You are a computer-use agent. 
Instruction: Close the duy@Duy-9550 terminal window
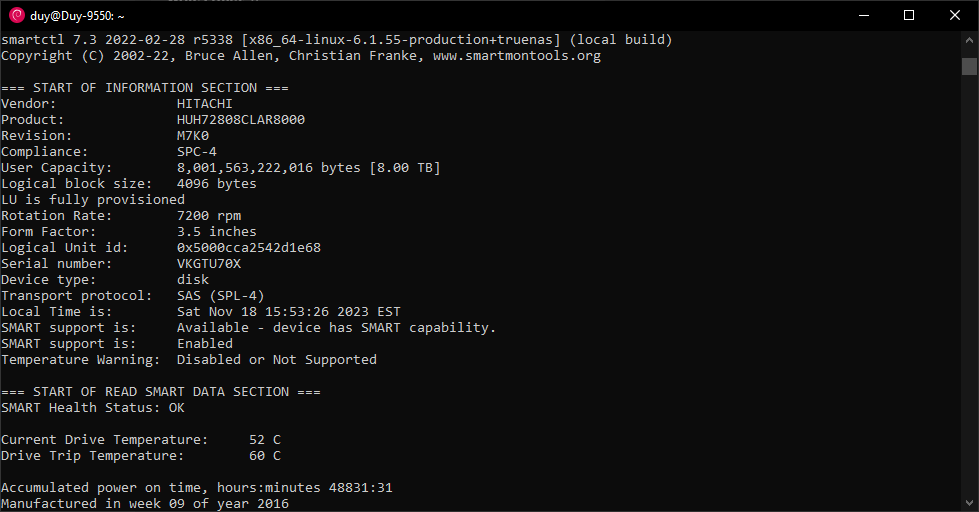(955, 16)
